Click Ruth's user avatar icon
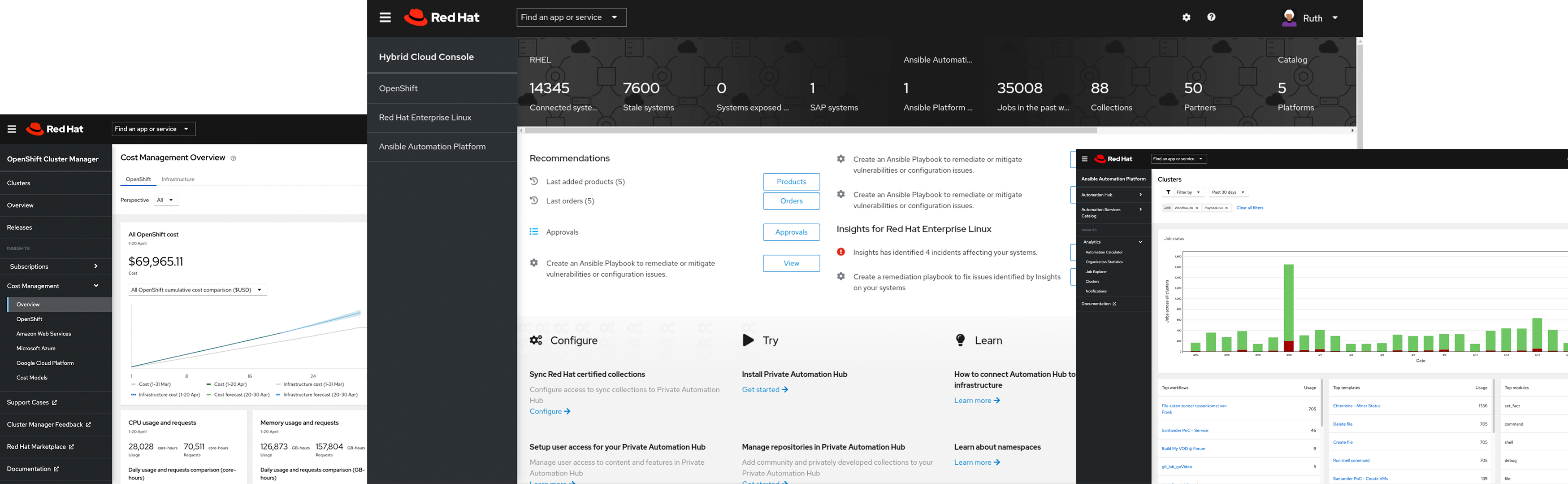 (x=1289, y=17)
